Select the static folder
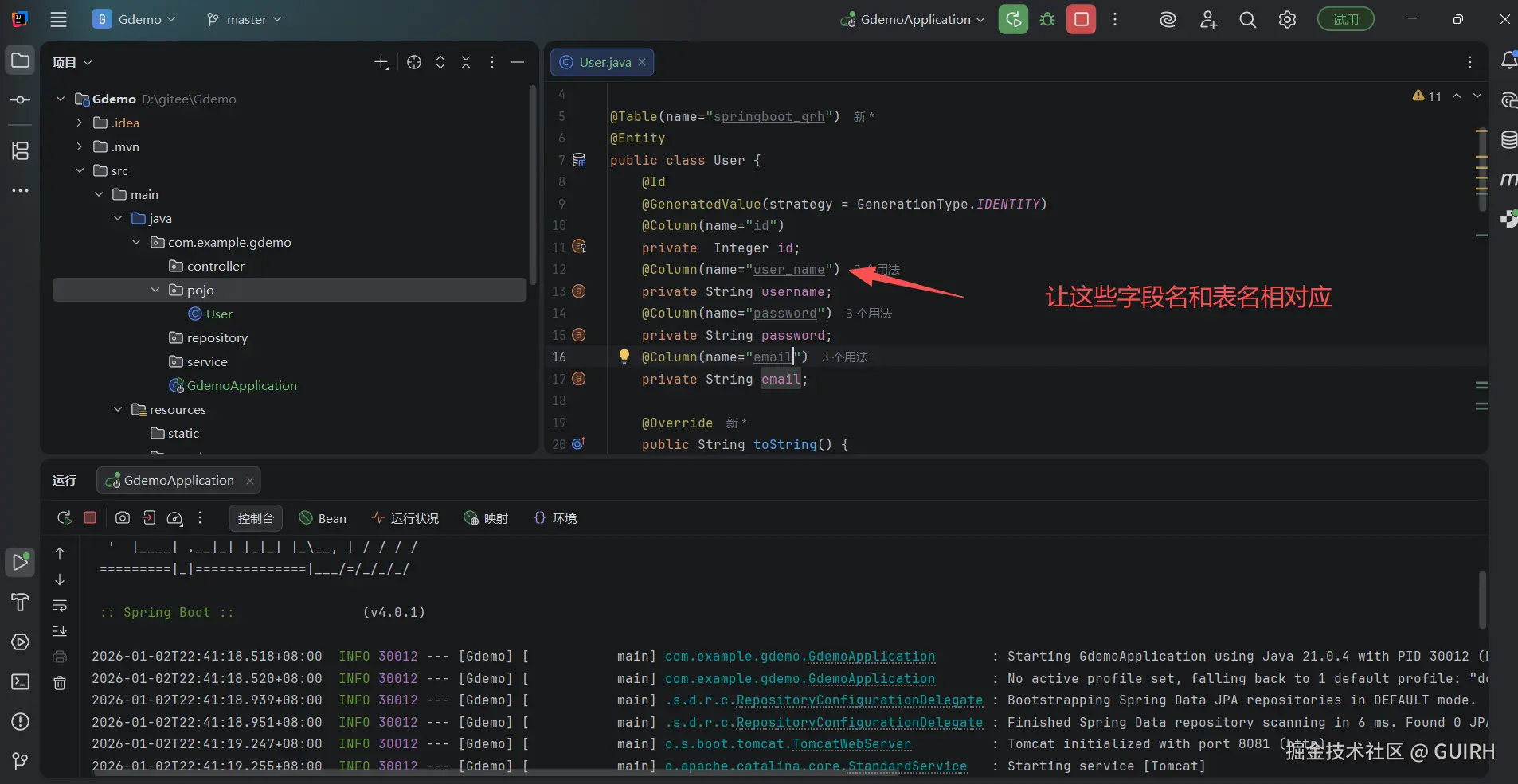 point(174,433)
